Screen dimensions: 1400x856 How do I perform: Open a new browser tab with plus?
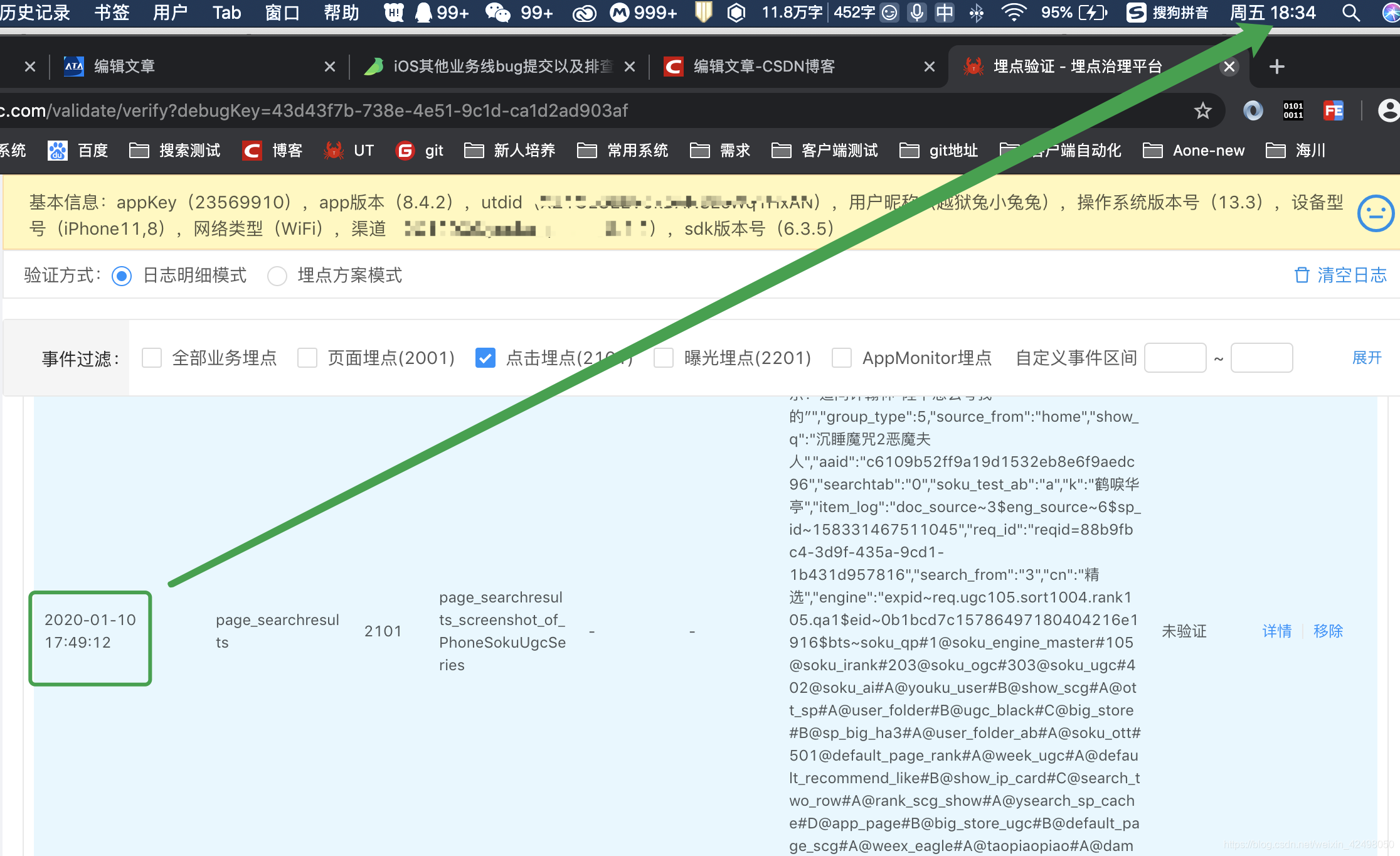point(1276,67)
